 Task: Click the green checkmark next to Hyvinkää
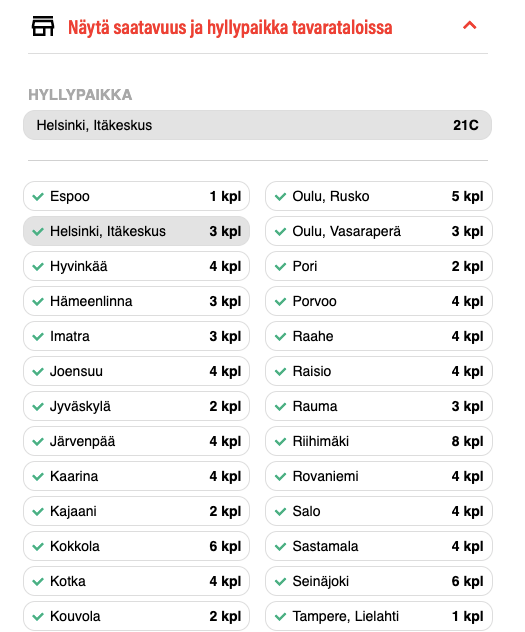click(x=38, y=267)
